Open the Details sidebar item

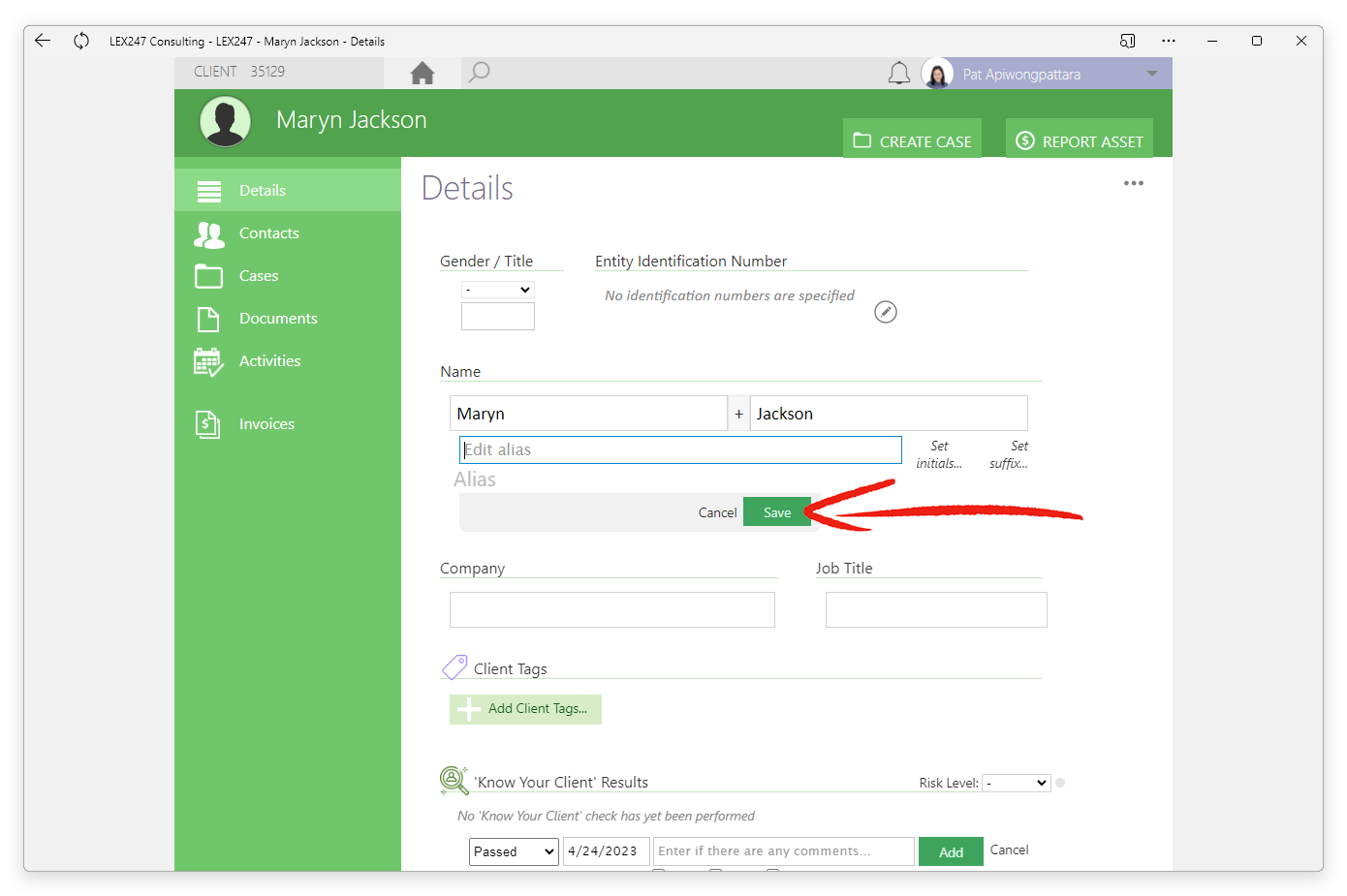tap(288, 190)
